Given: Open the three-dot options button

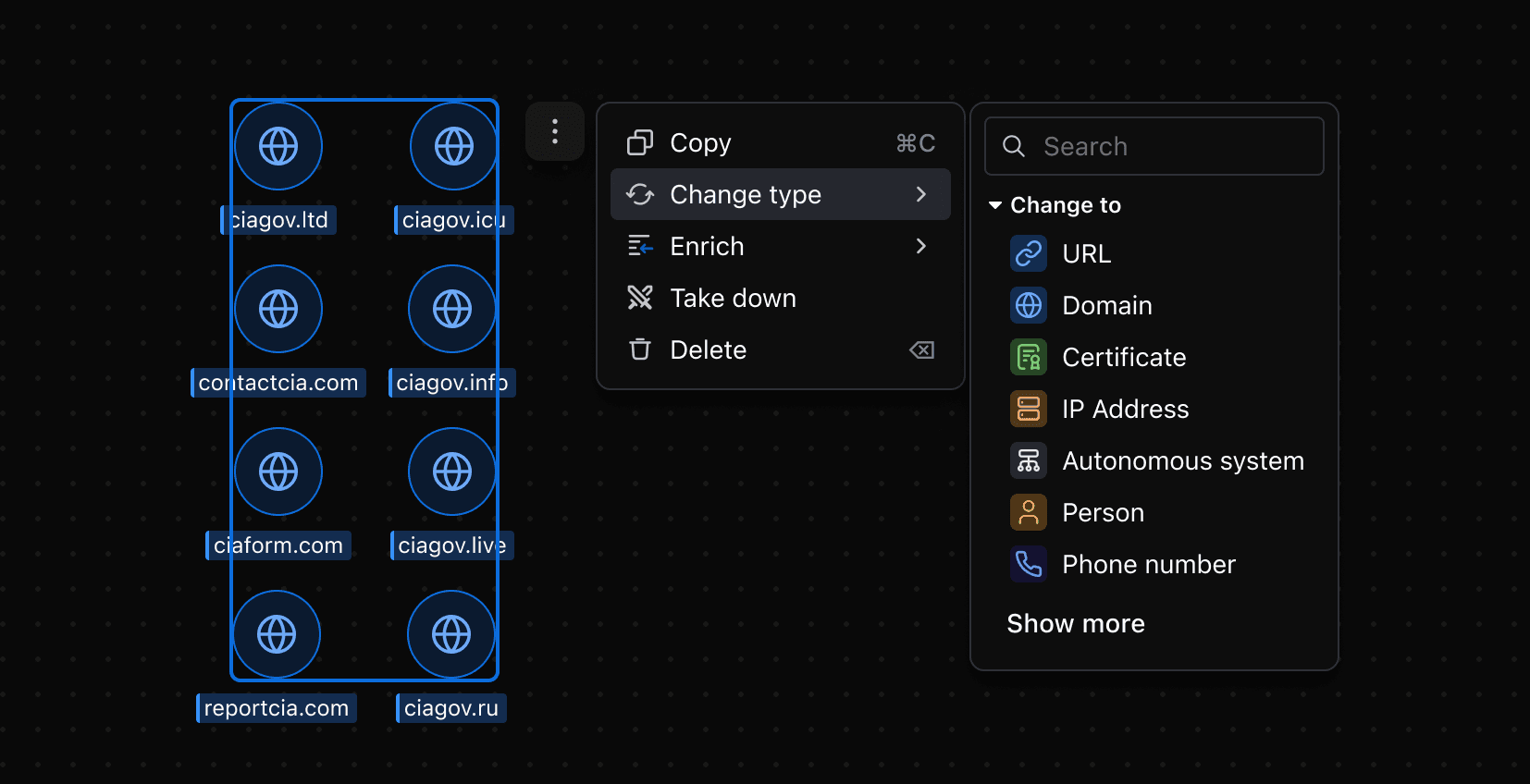Looking at the screenshot, I should click(555, 131).
